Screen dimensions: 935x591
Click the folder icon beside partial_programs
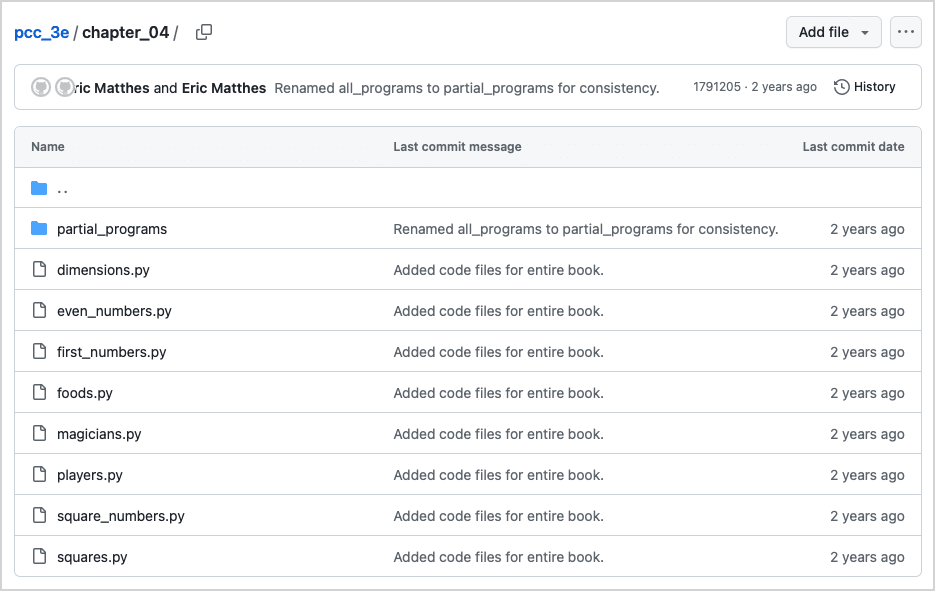tap(38, 228)
